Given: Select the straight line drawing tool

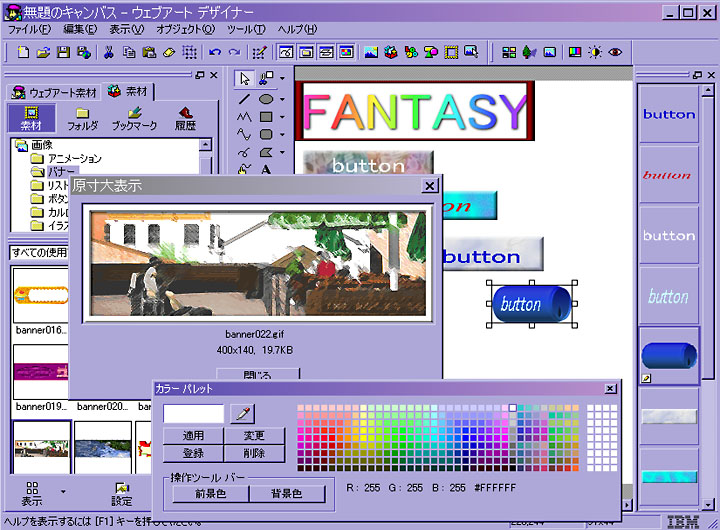Looking at the screenshot, I should tap(244, 99).
